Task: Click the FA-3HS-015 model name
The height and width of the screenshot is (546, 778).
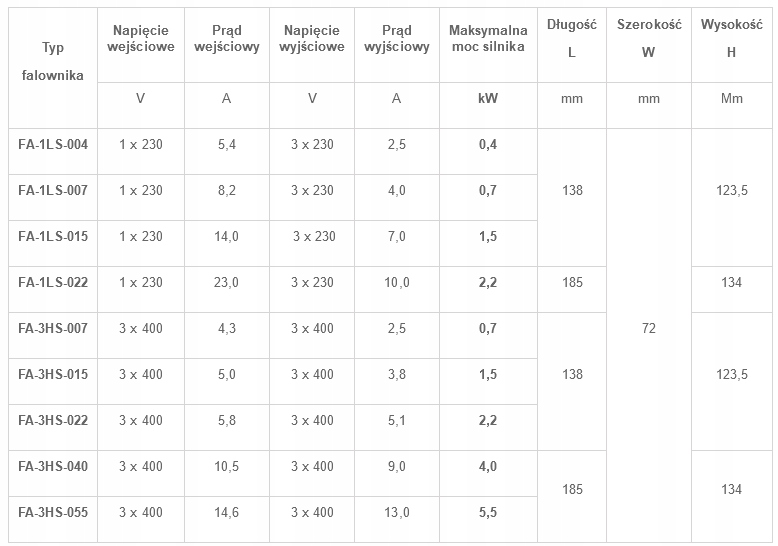Action: point(53,374)
